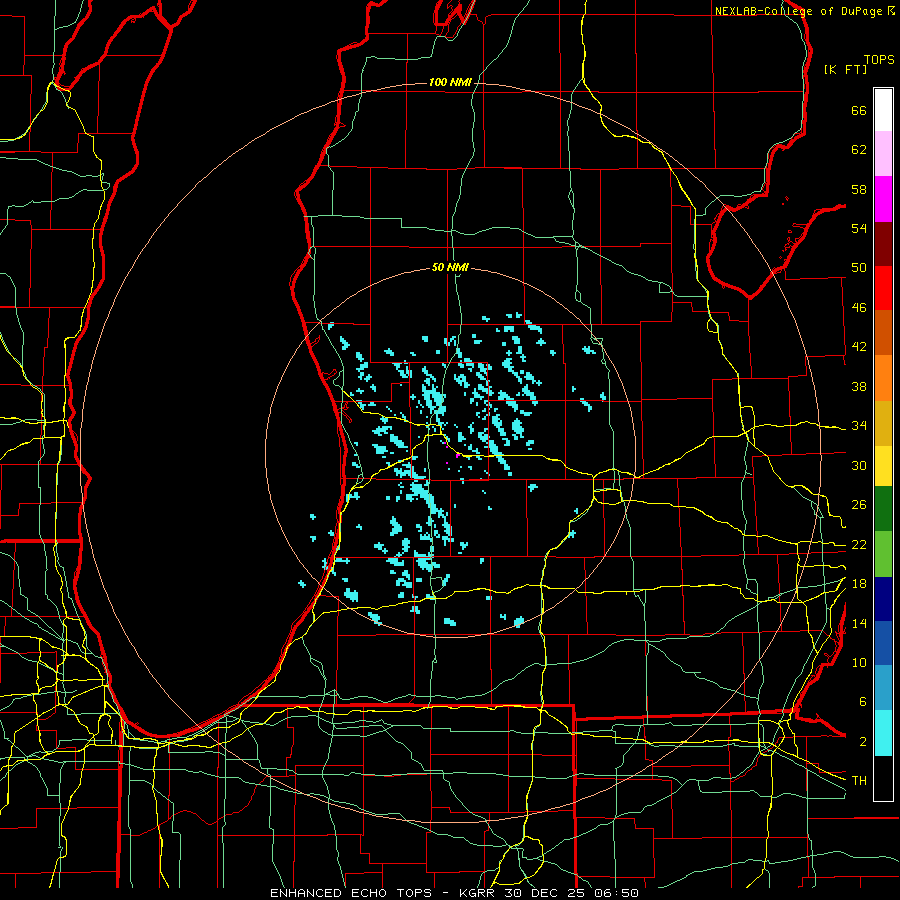The height and width of the screenshot is (900, 900).
Task: Select the 58 legend value
Action: point(859,189)
